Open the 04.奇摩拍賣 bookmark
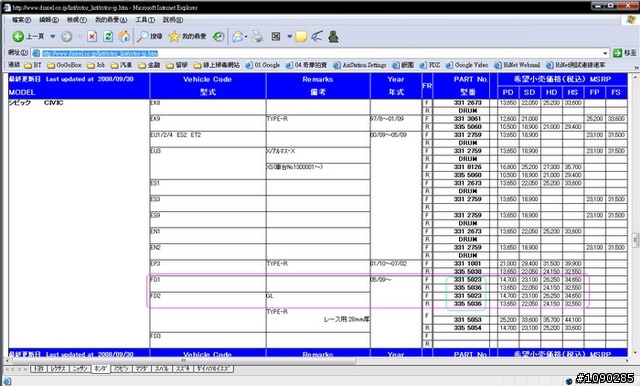 click(x=307, y=65)
